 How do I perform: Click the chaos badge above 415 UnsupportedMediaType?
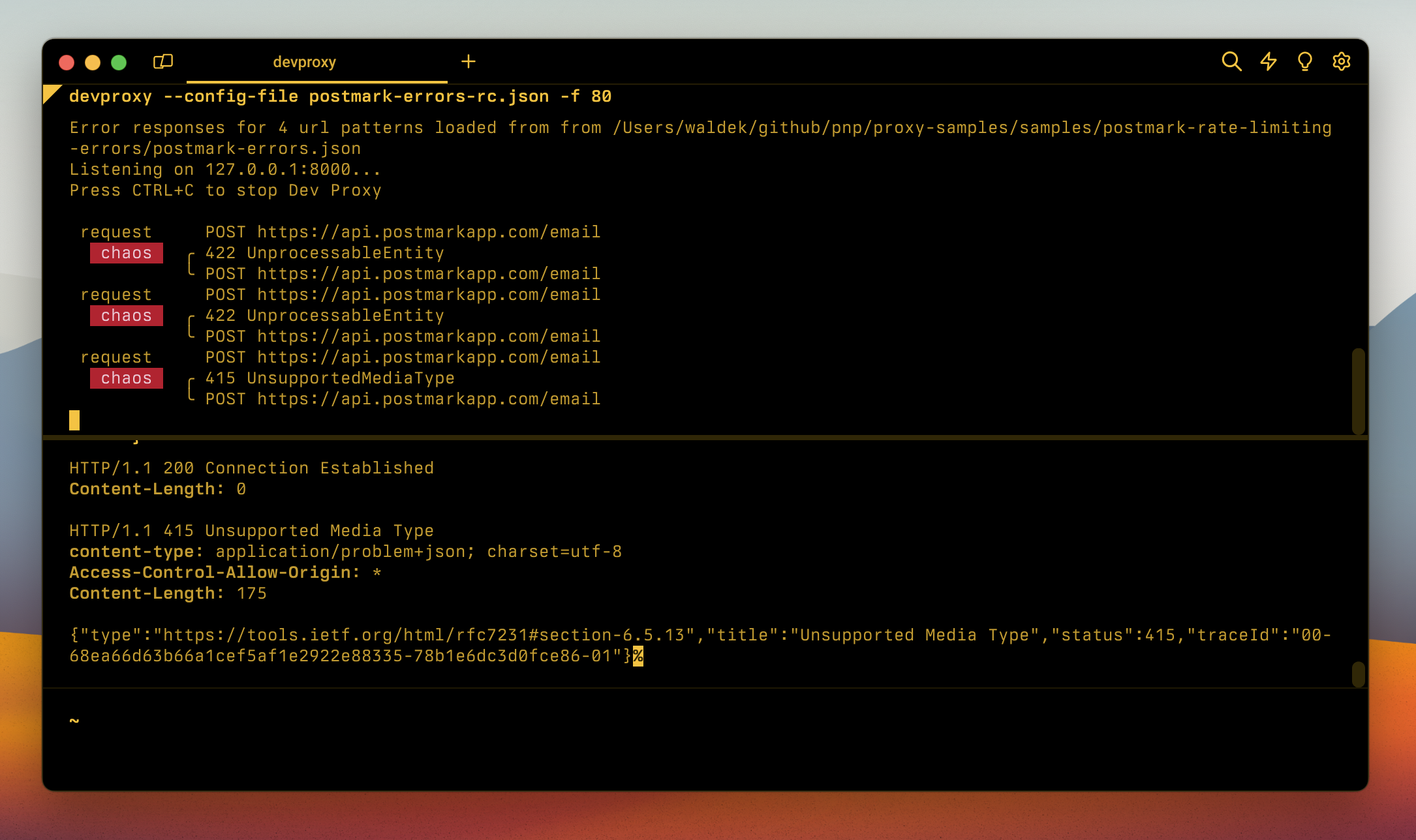(126, 378)
